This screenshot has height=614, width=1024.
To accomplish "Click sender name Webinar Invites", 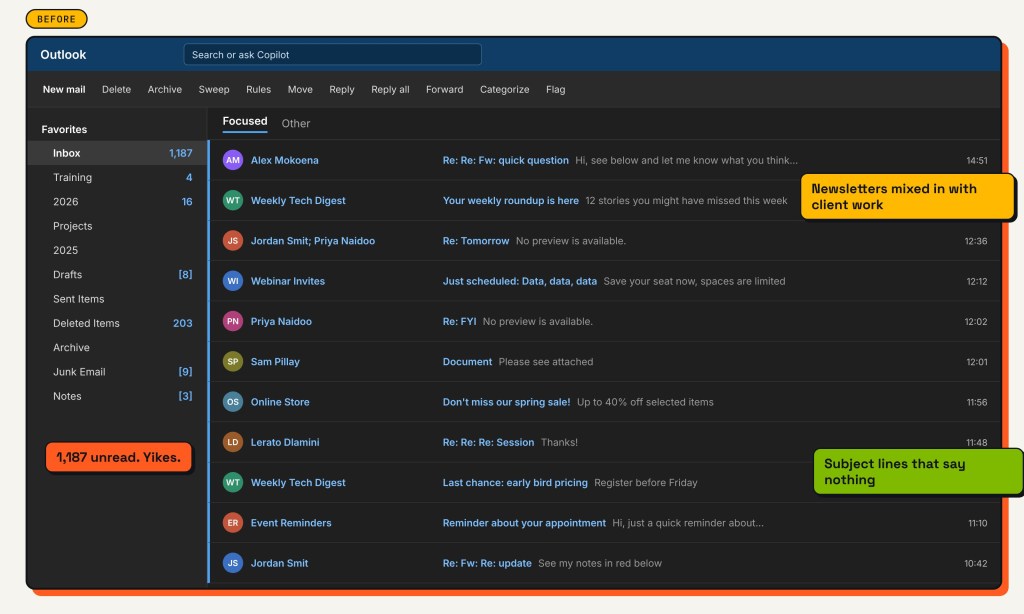I will click(288, 281).
